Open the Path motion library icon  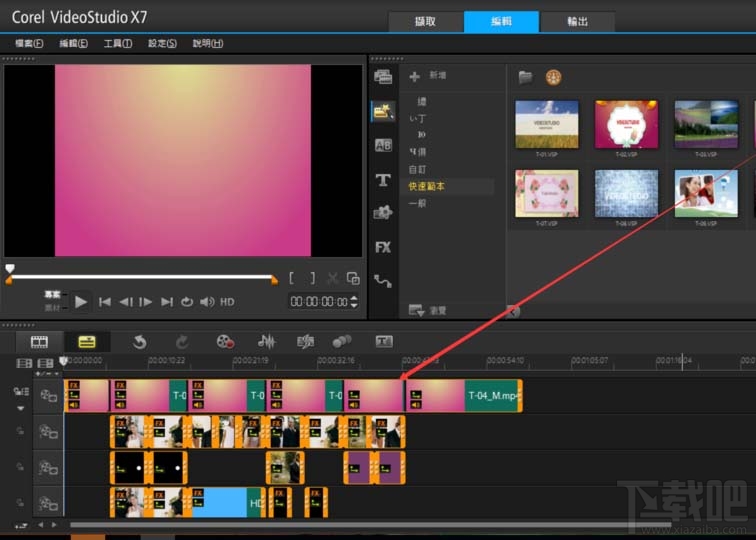(382, 281)
